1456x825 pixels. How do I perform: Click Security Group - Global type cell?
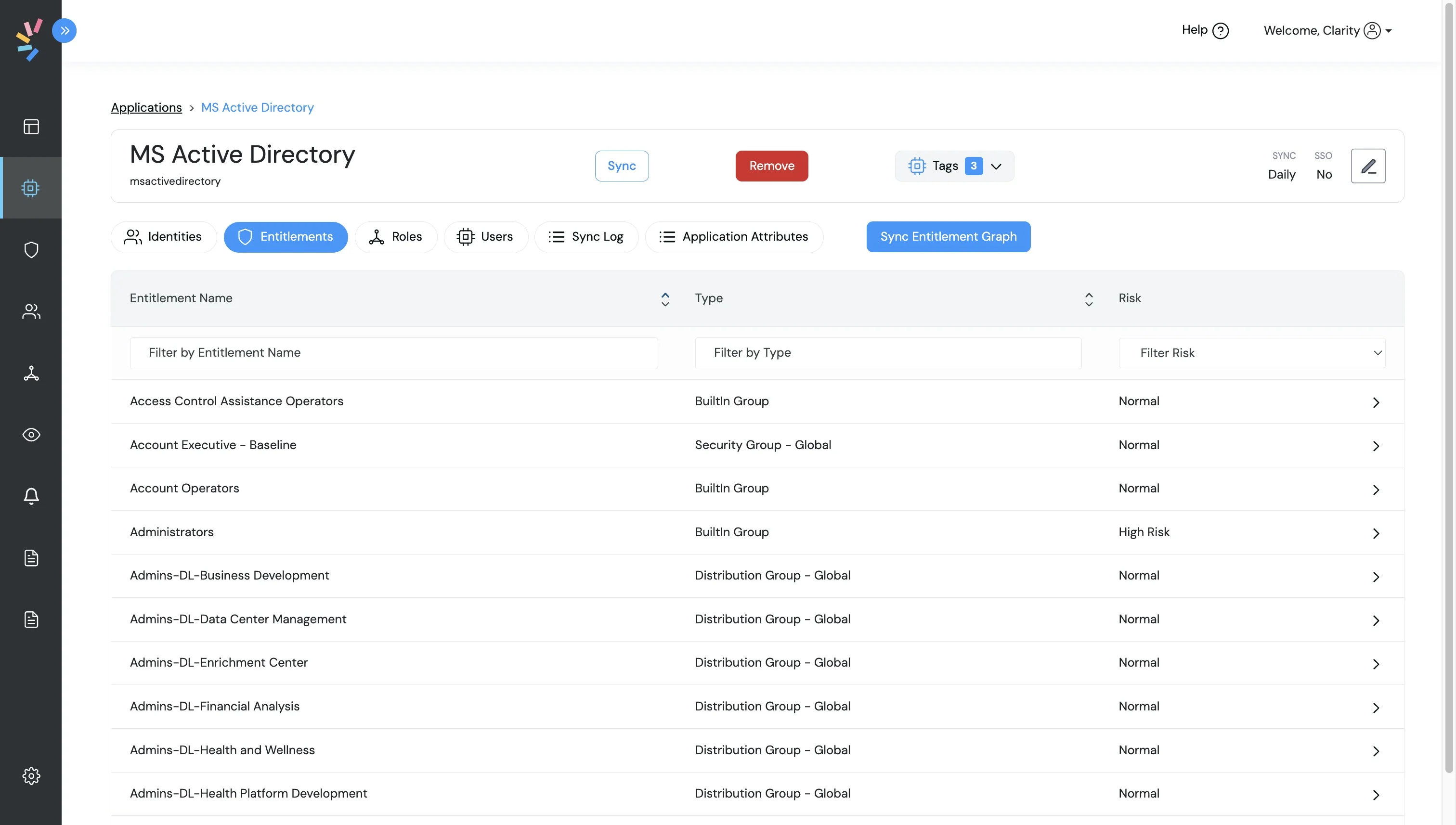(x=763, y=445)
